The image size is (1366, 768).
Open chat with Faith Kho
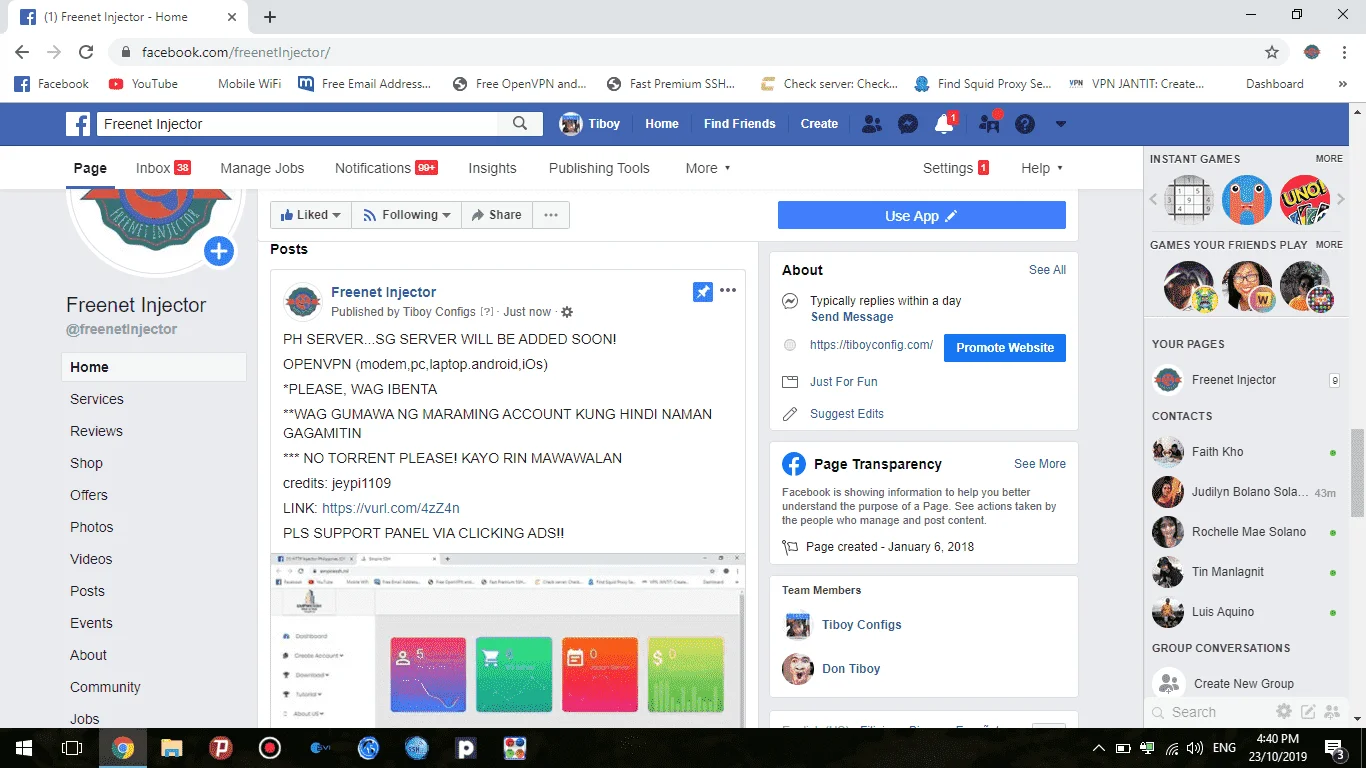point(1245,452)
